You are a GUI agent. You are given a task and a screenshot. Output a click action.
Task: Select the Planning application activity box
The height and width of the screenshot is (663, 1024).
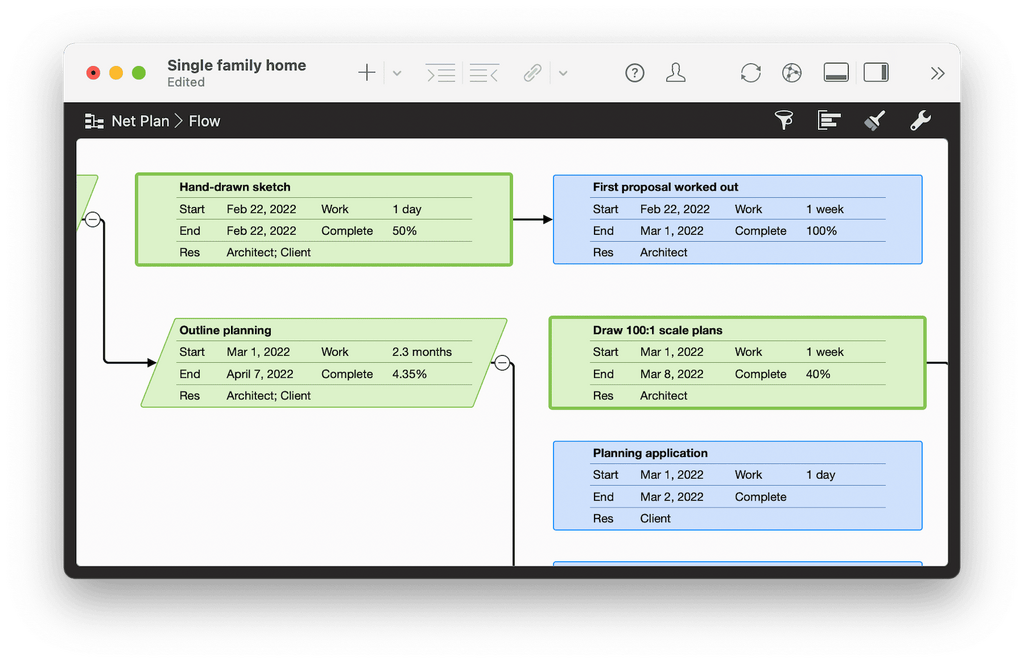tap(737, 485)
